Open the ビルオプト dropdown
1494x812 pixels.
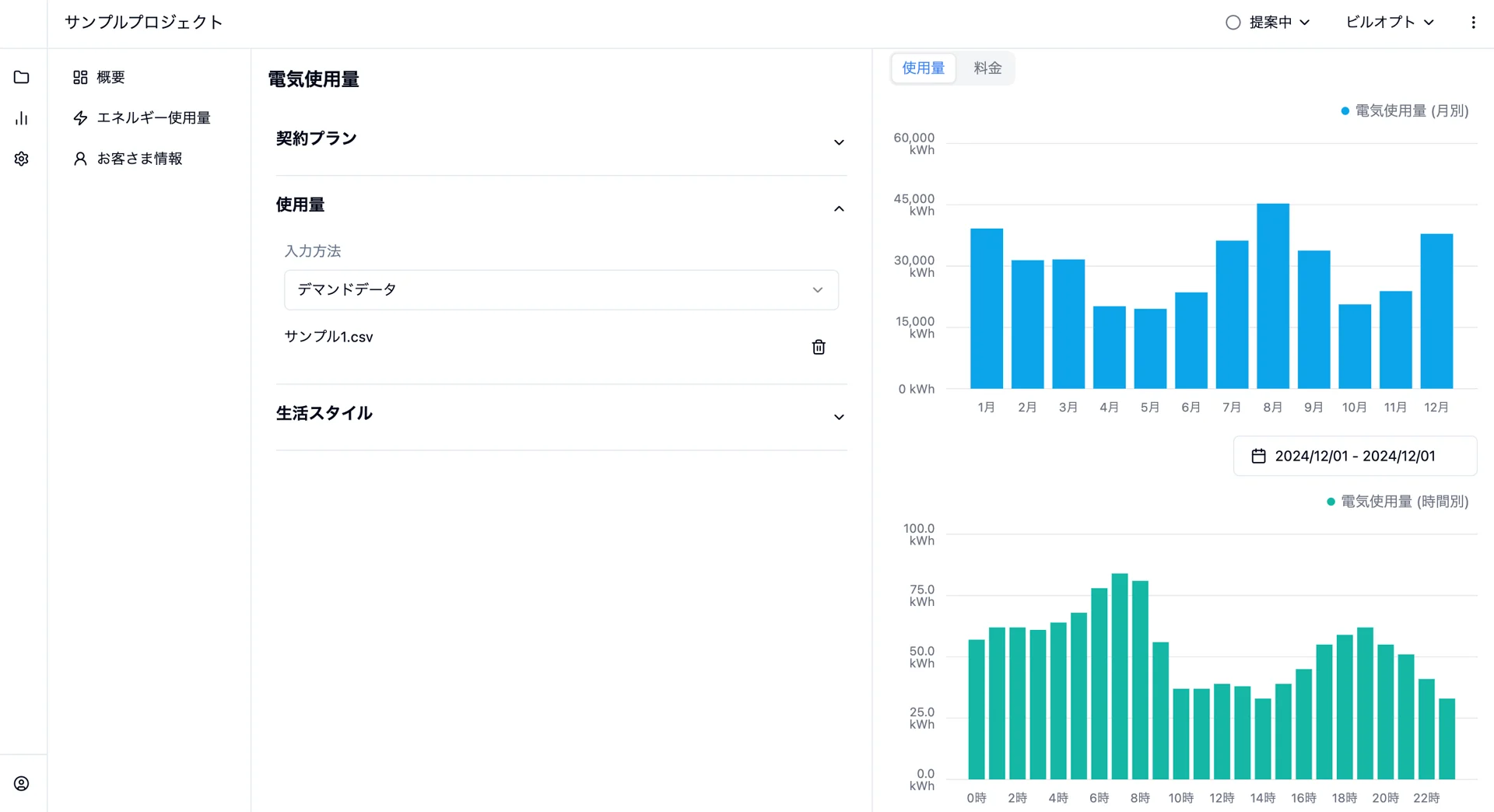tap(1390, 23)
